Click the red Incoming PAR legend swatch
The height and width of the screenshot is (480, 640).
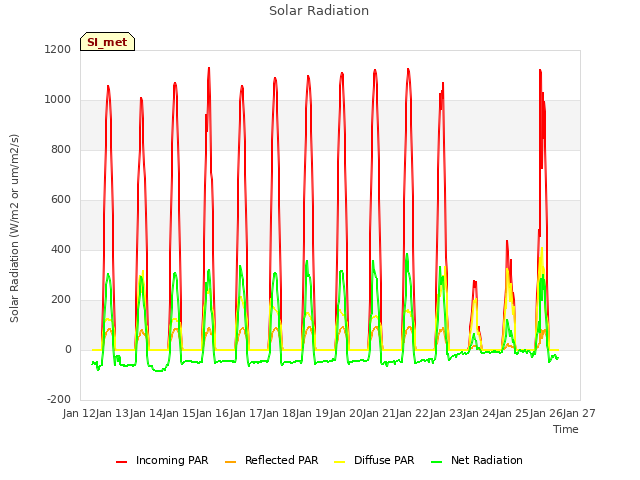(122, 462)
